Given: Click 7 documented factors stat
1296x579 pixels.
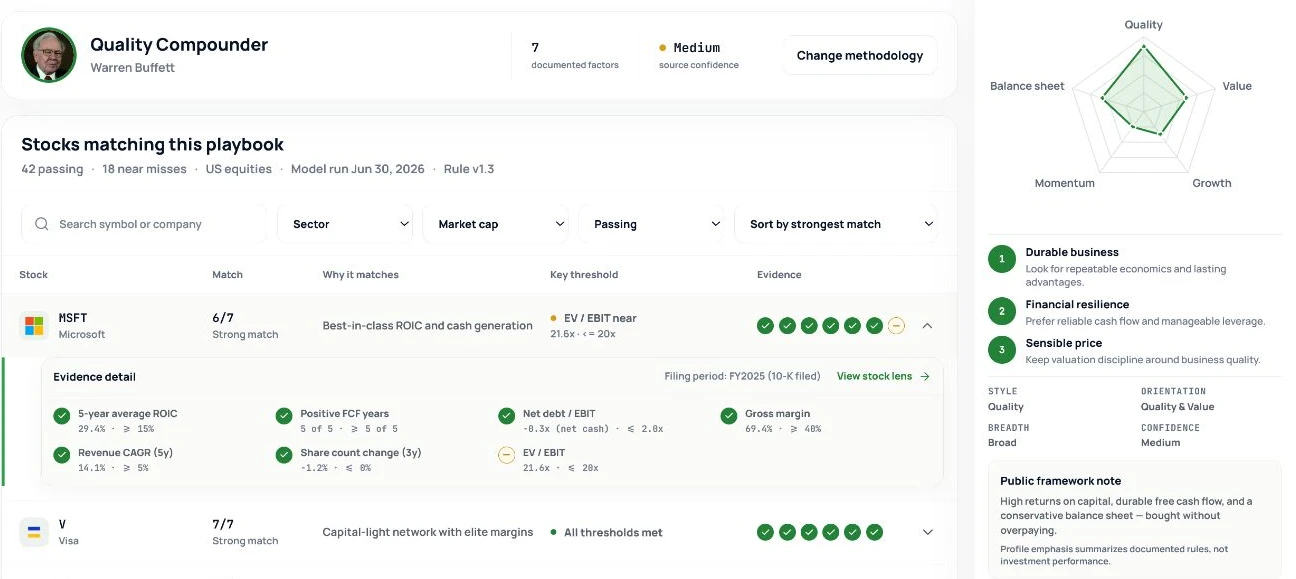Looking at the screenshot, I should coord(574,55).
